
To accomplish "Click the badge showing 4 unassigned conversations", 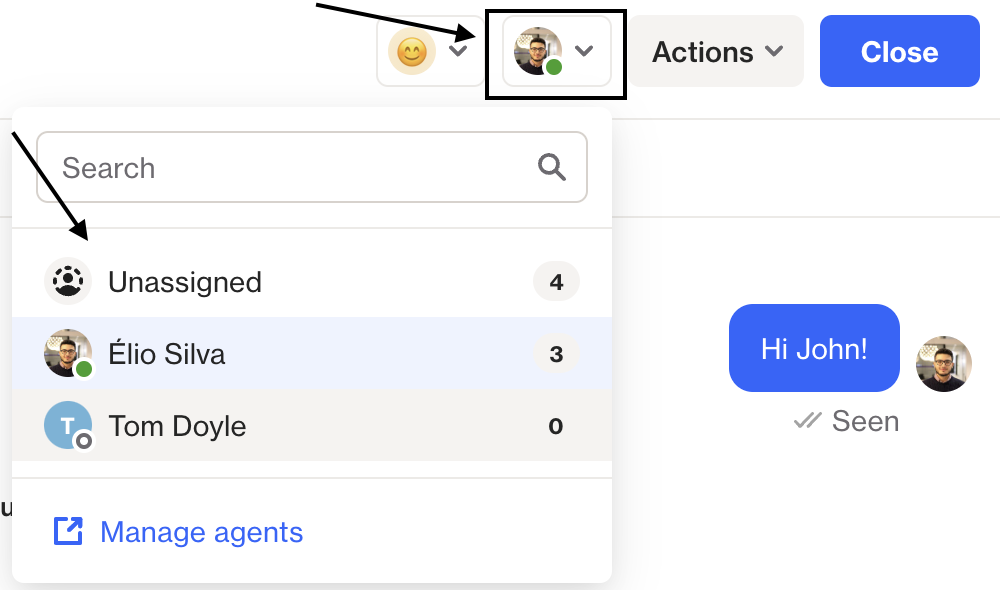I will coord(556,281).
